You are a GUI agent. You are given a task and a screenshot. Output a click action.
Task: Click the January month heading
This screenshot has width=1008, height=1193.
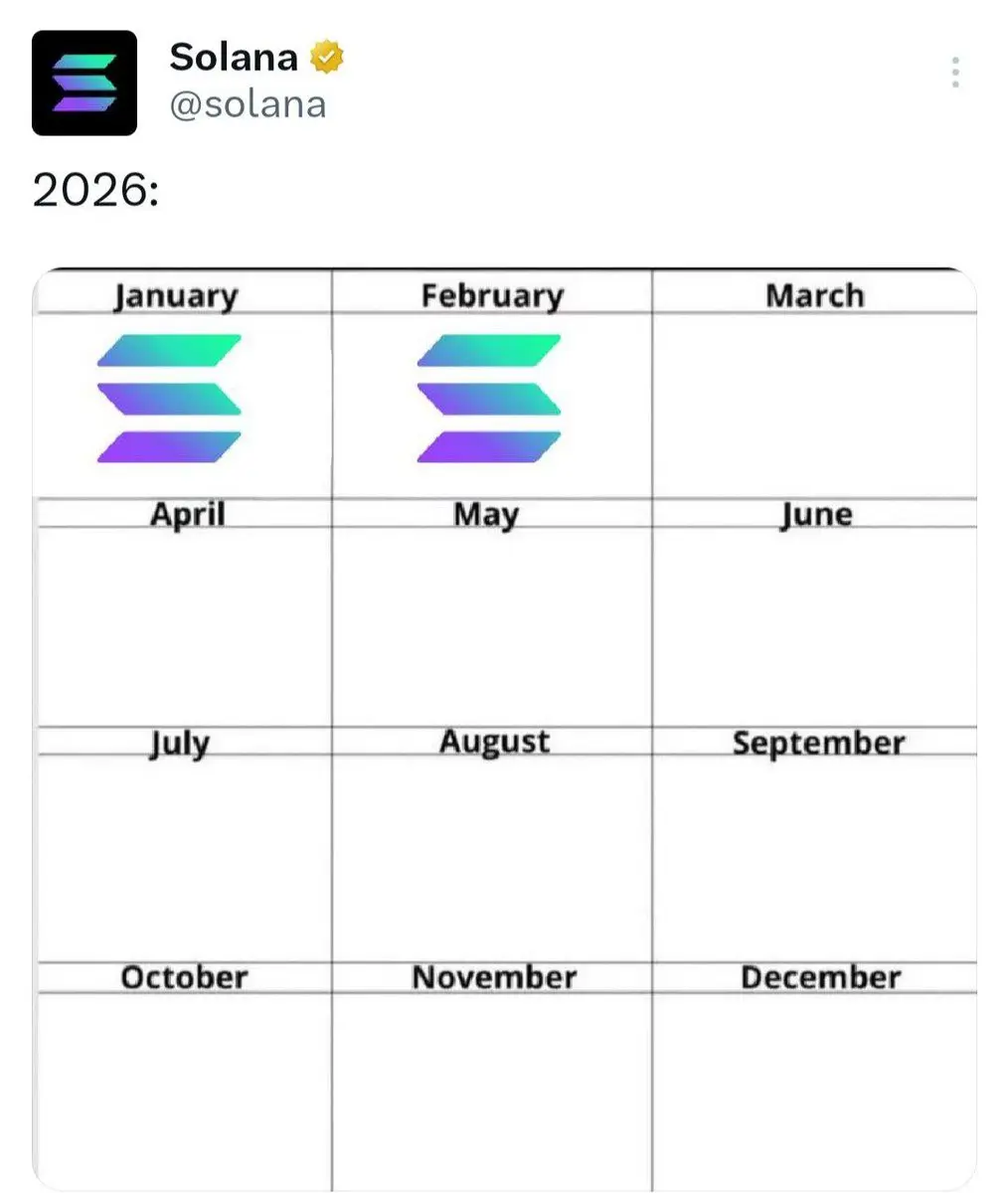click(x=176, y=296)
